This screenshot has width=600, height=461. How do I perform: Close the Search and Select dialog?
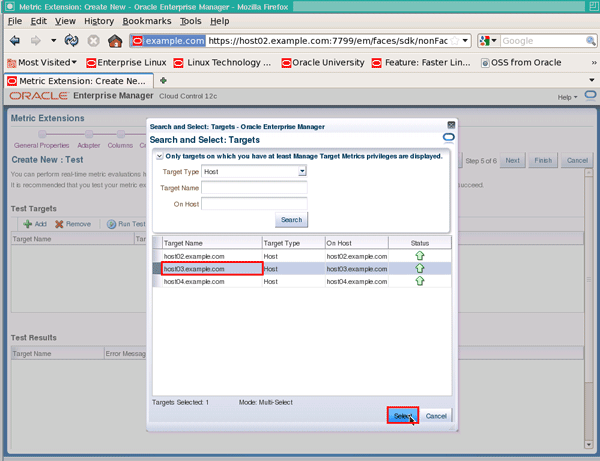pyautogui.click(x=451, y=125)
